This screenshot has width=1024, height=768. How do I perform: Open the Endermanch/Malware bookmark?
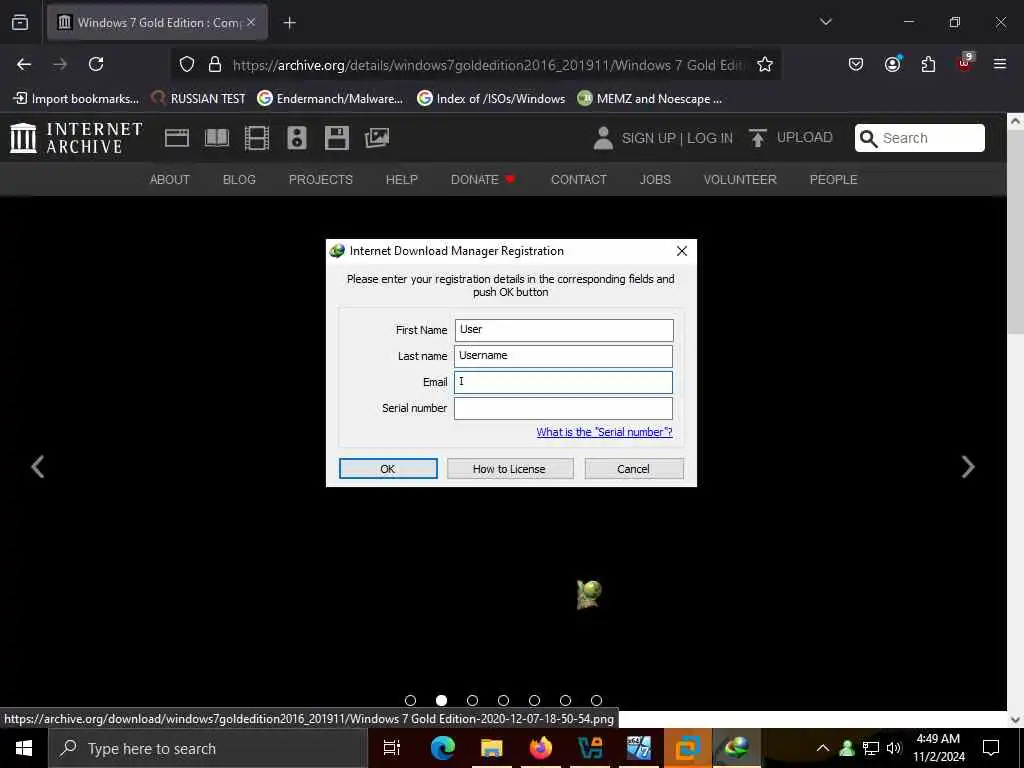pyautogui.click(x=330, y=99)
